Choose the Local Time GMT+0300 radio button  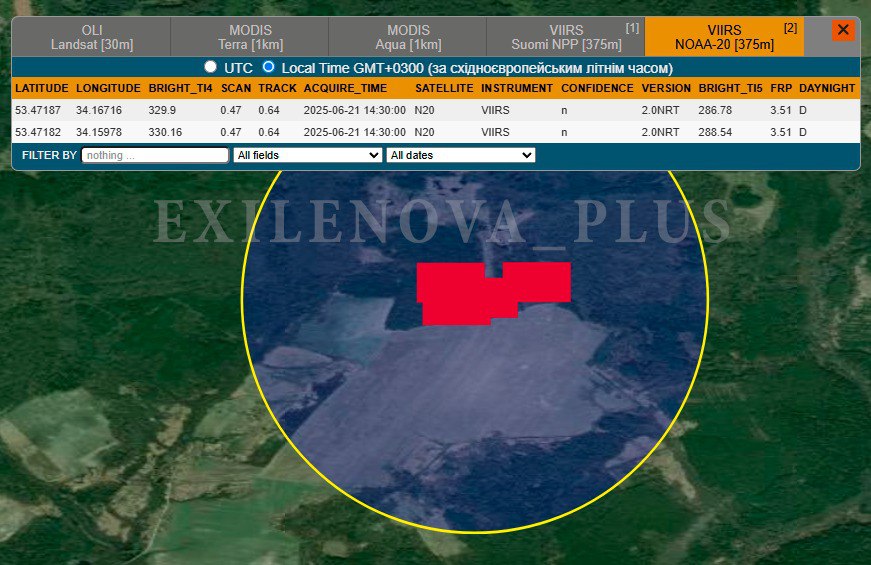268,67
